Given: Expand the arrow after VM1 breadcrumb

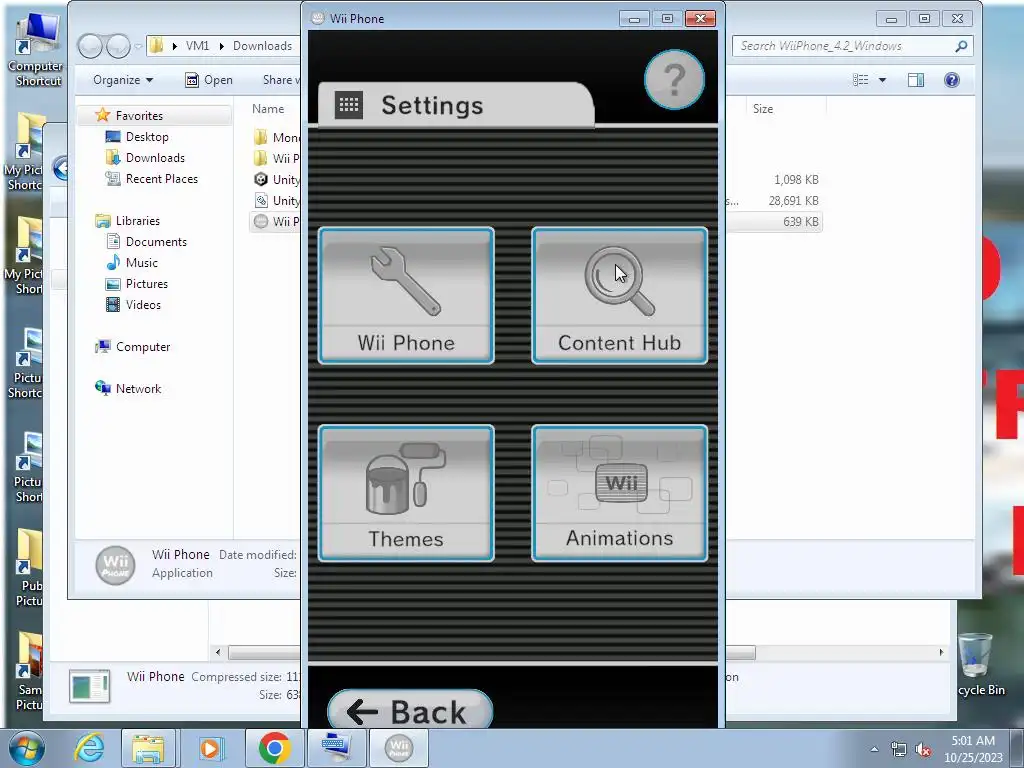Looking at the screenshot, I should pos(221,46).
